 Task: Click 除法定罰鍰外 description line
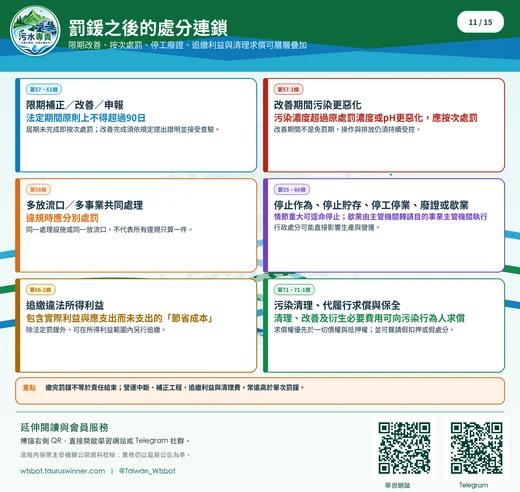tap(96, 330)
